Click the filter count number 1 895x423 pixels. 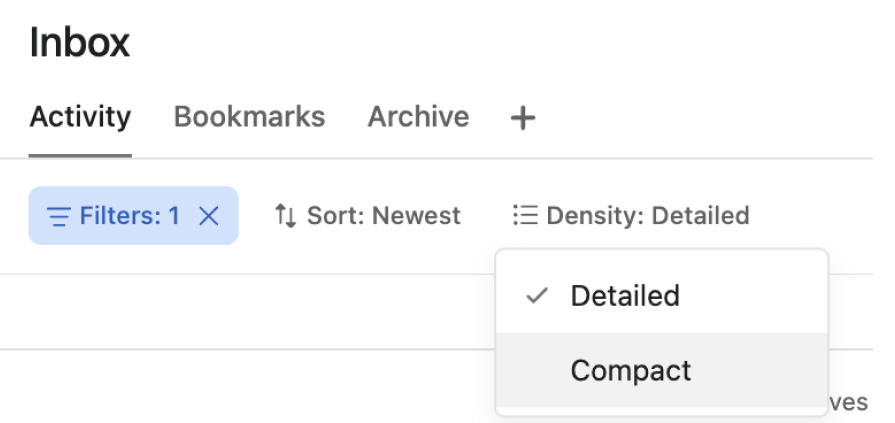(174, 216)
